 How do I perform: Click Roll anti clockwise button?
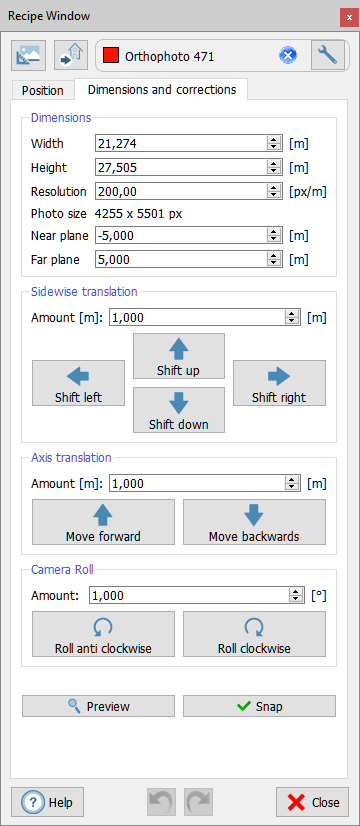[103, 634]
